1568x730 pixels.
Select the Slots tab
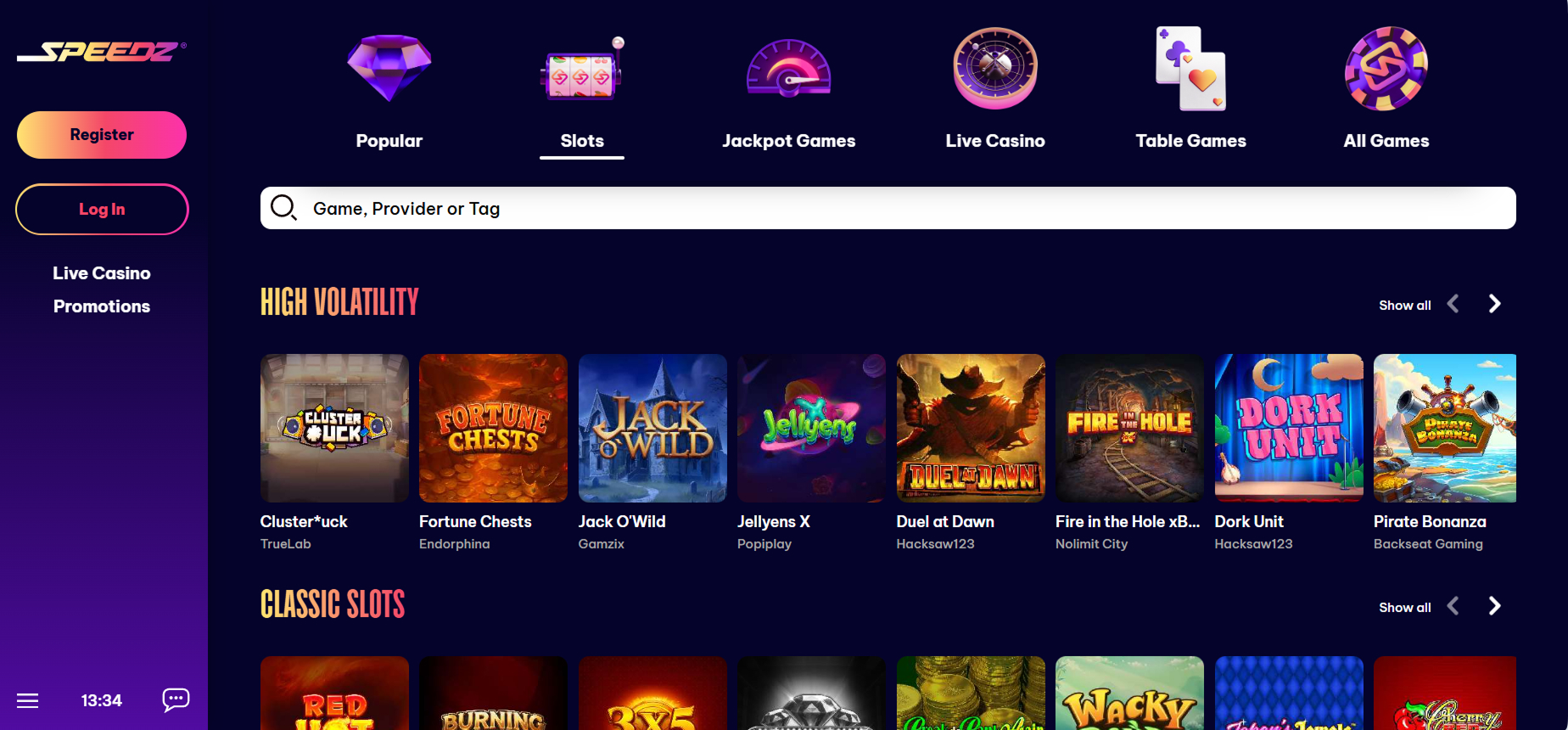582,141
